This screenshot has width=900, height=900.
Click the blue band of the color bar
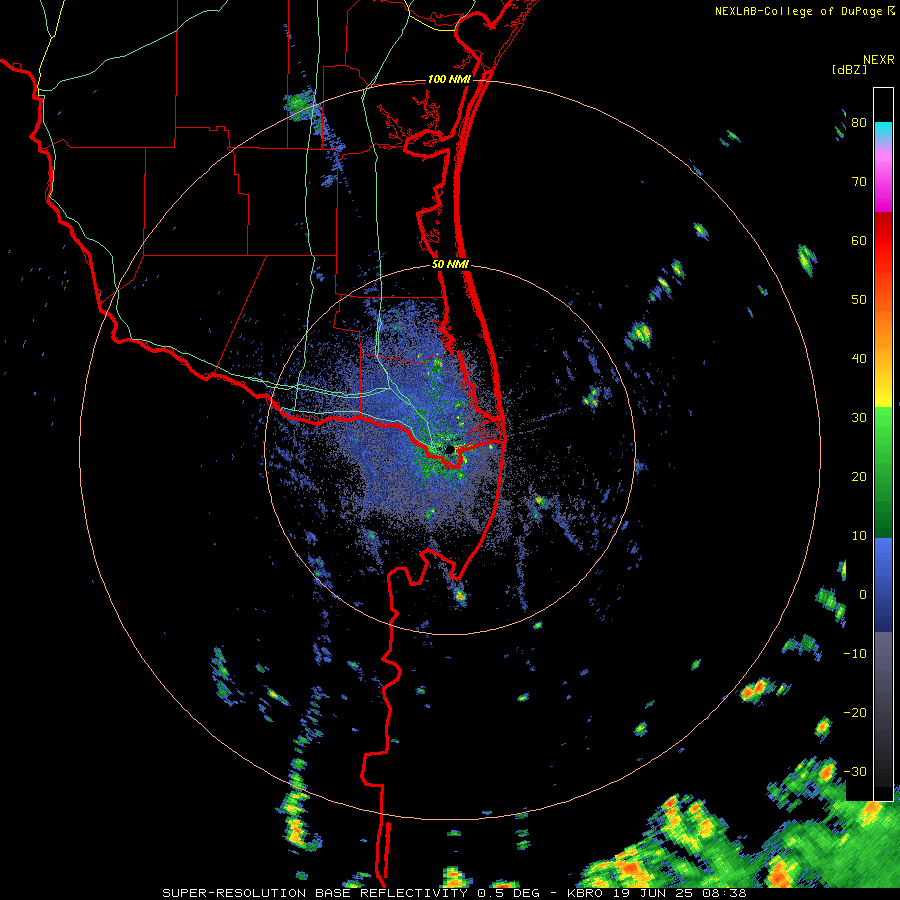(x=883, y=585)
